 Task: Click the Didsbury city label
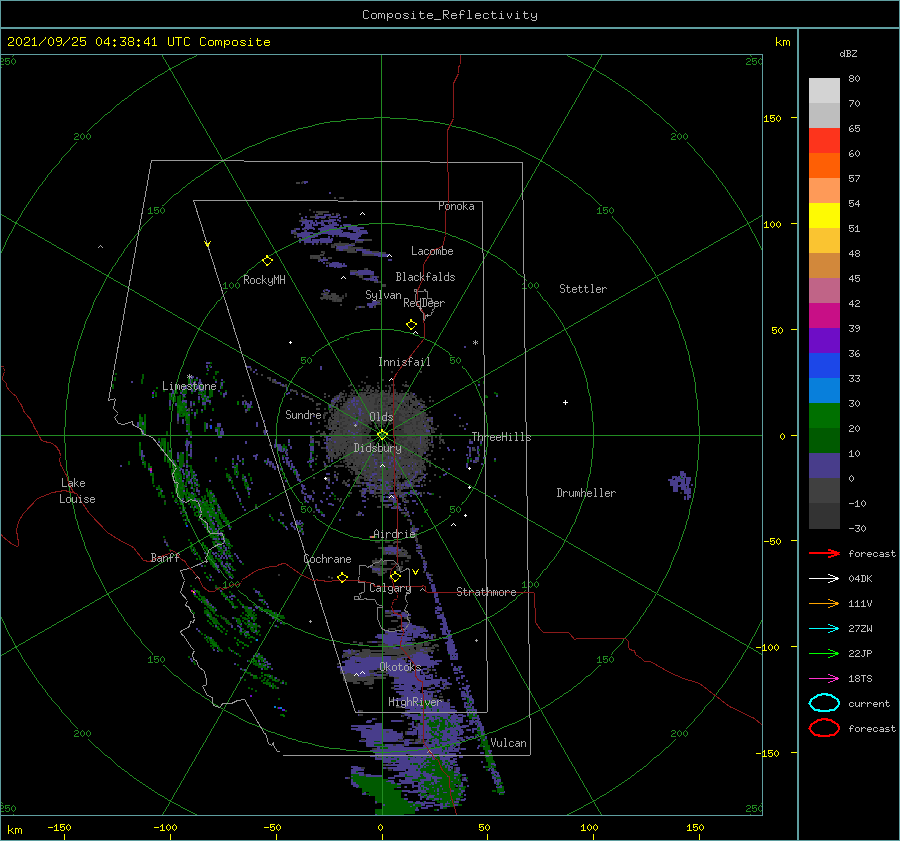pyautogui.click(x=377, y=448)
